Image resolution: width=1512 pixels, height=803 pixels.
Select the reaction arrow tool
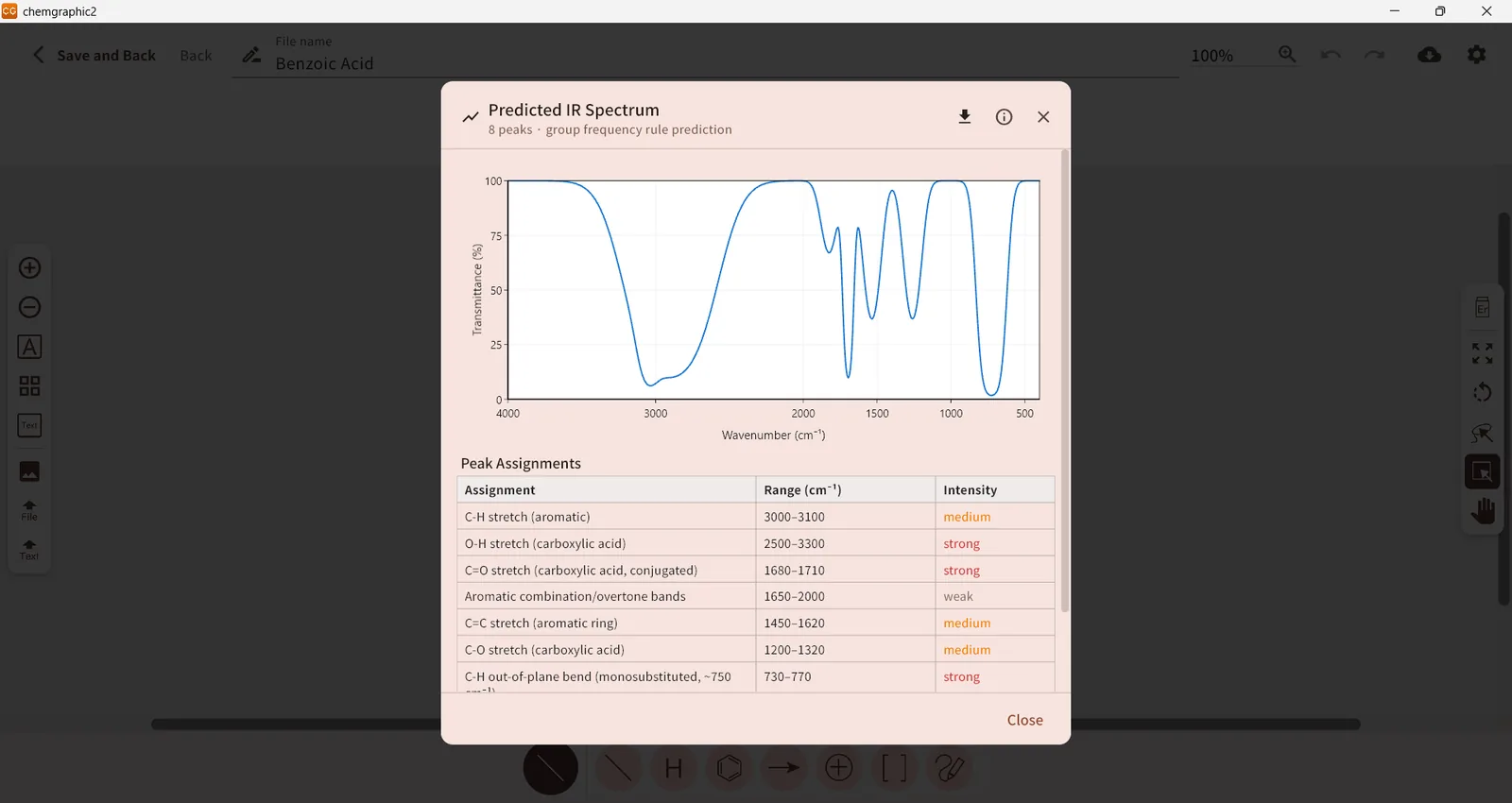783,768
